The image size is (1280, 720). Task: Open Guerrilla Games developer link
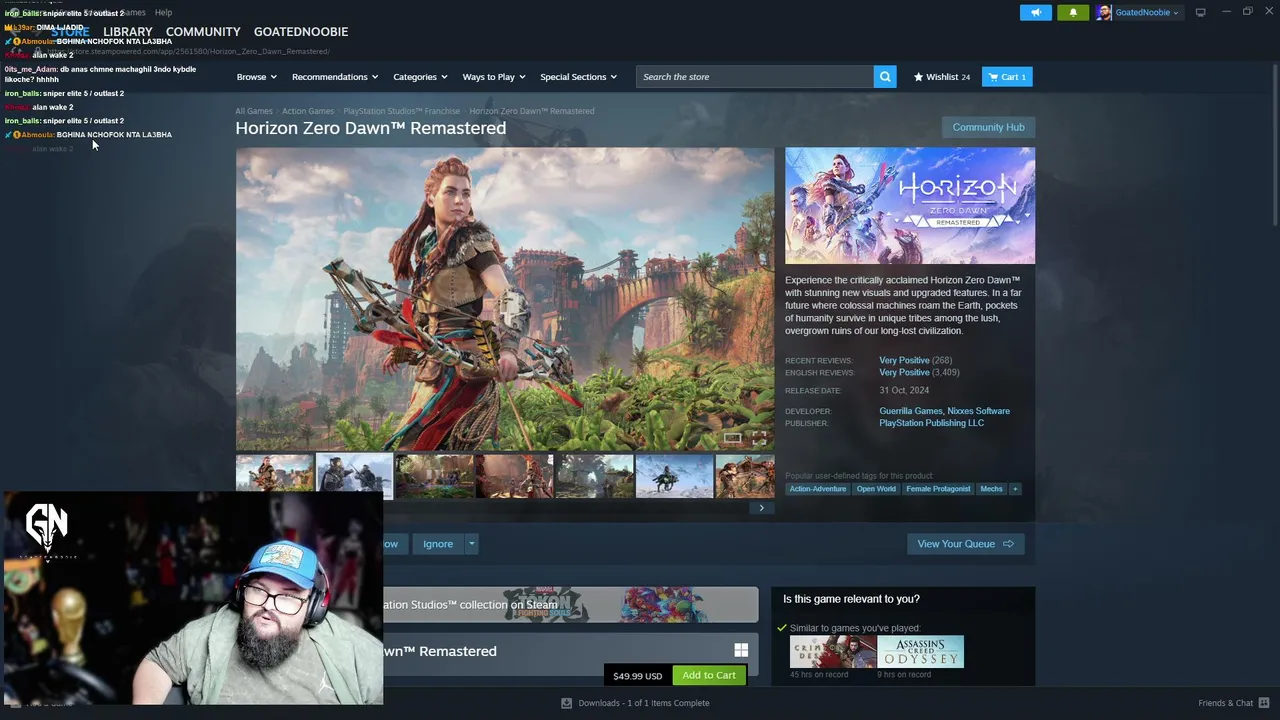911,411
